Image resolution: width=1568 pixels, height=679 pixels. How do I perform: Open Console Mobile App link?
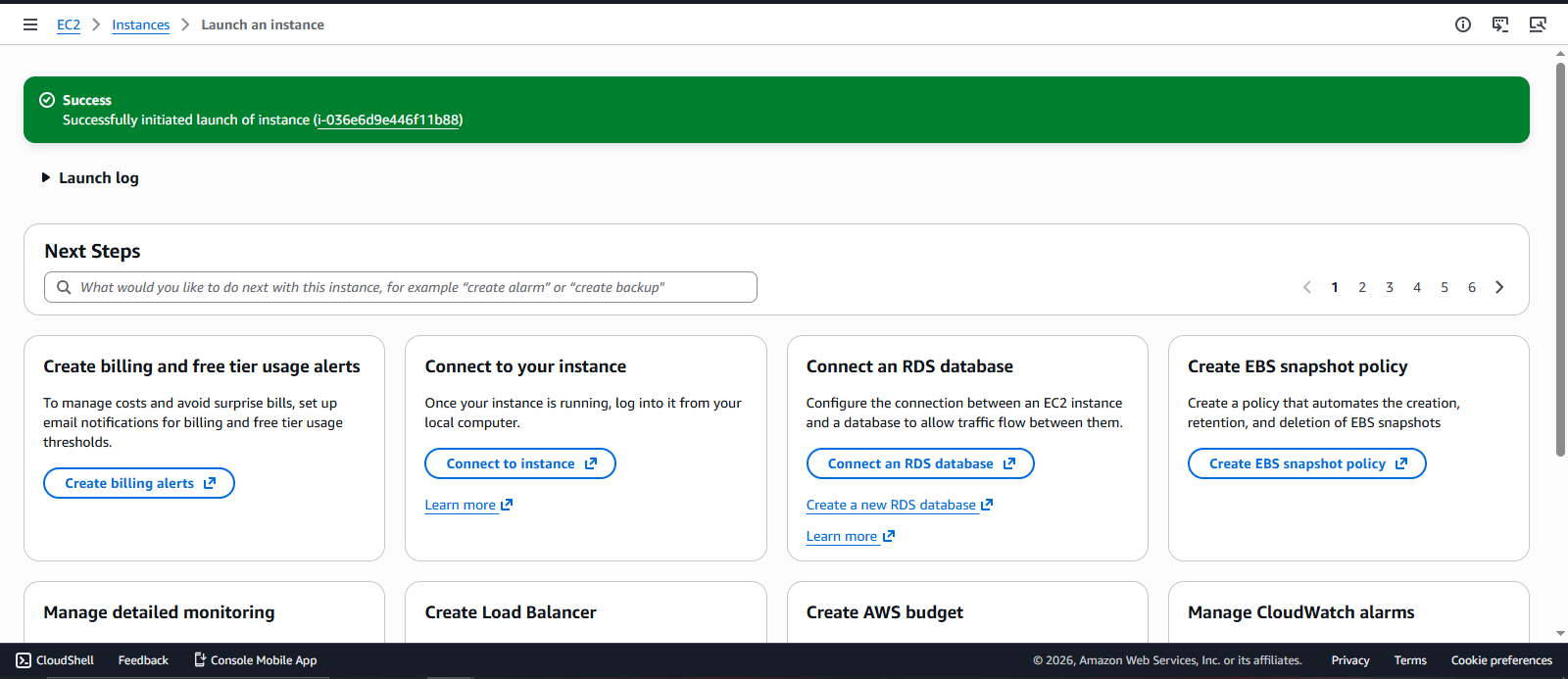[x=256, y=660]
